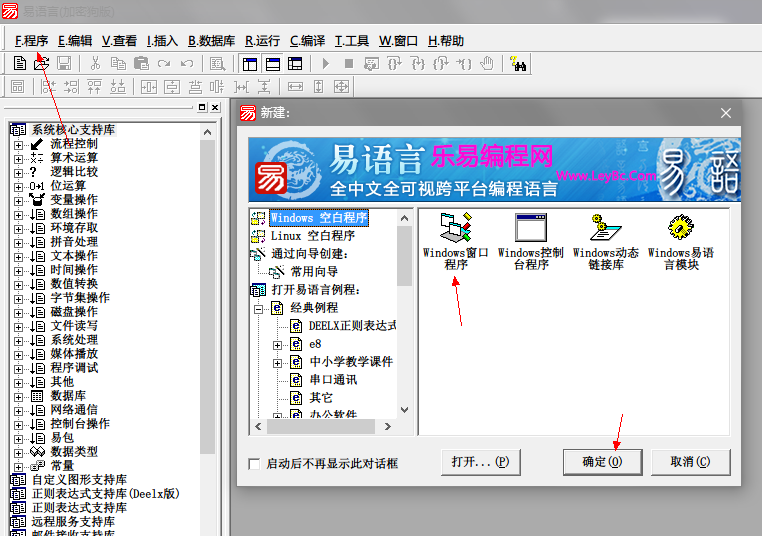Toggle the third window layout button
Screen dimensions: 762x536
295,64
